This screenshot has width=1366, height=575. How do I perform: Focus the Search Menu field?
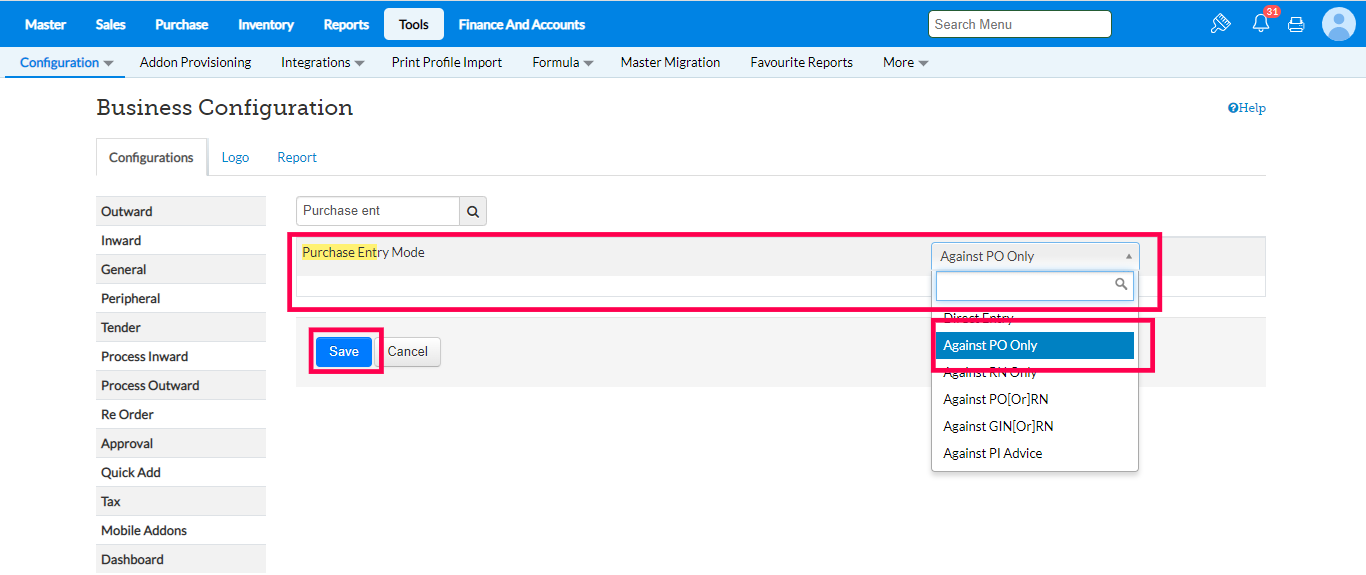click(1019, 24)
